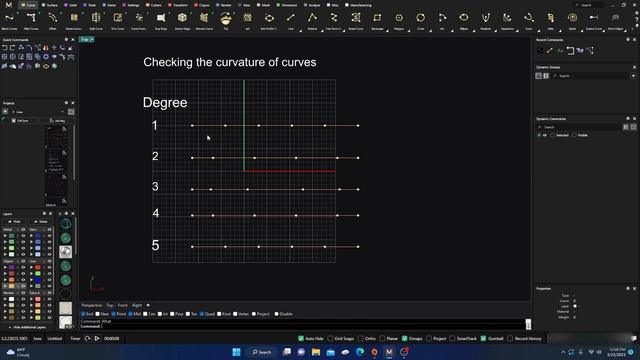Click the Hide Additional Layers button
The image size is (640, 360).
(x=27, y=327)
